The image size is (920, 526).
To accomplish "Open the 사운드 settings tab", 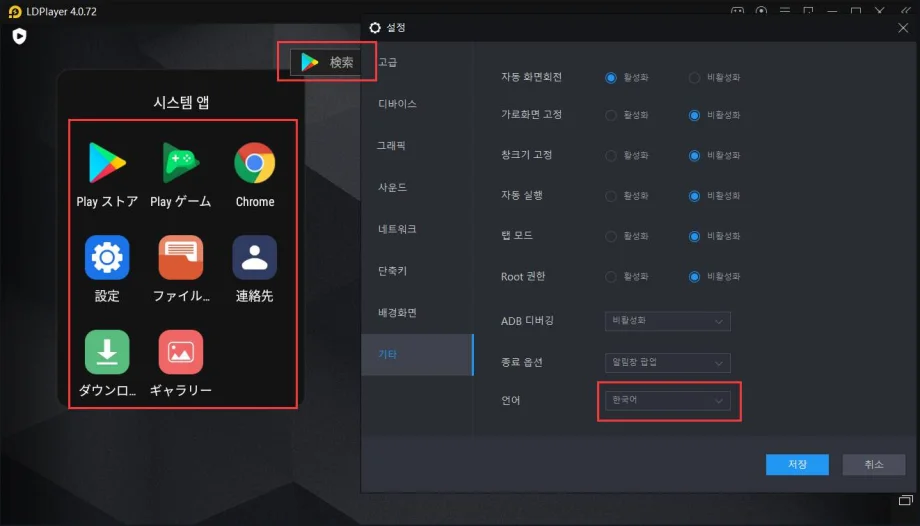I will 417,187.
